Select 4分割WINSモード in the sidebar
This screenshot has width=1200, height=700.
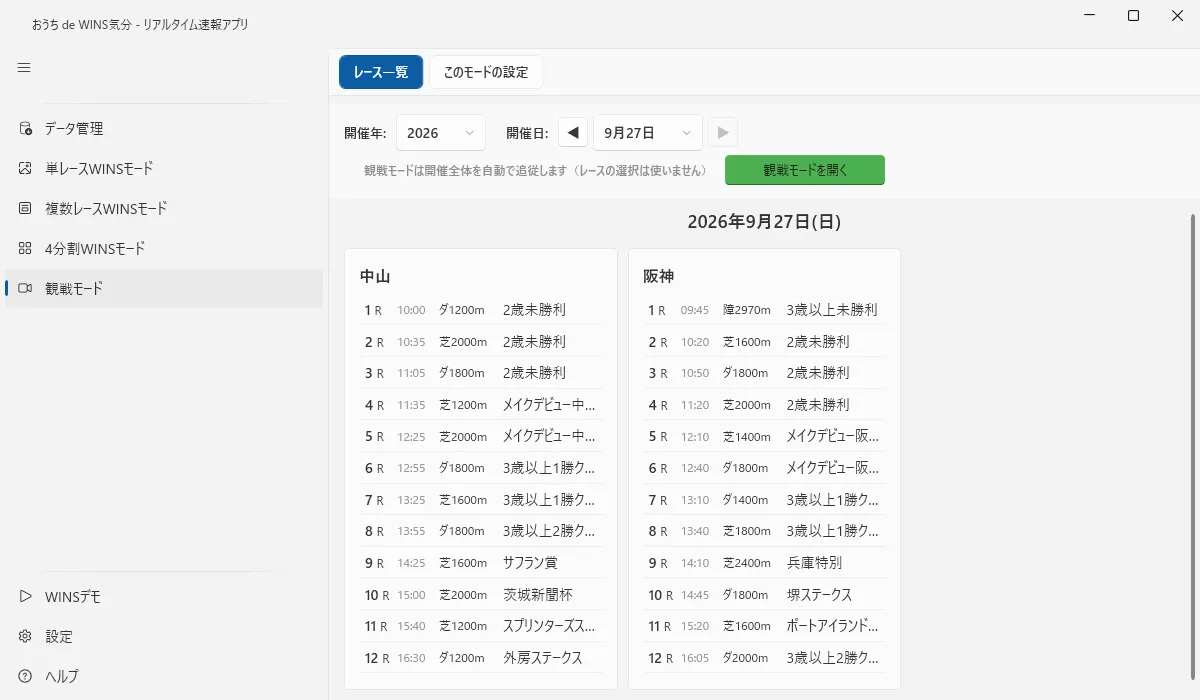pos(164,248)
